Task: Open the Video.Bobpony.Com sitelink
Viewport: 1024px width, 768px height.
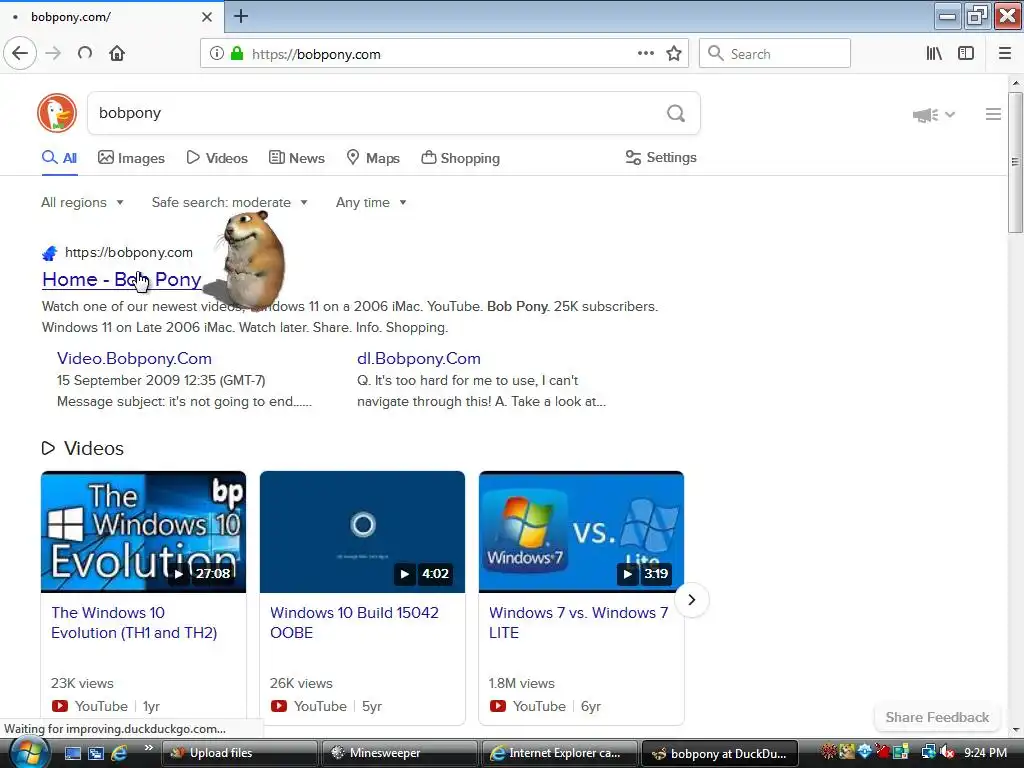Action: (134, 359)
